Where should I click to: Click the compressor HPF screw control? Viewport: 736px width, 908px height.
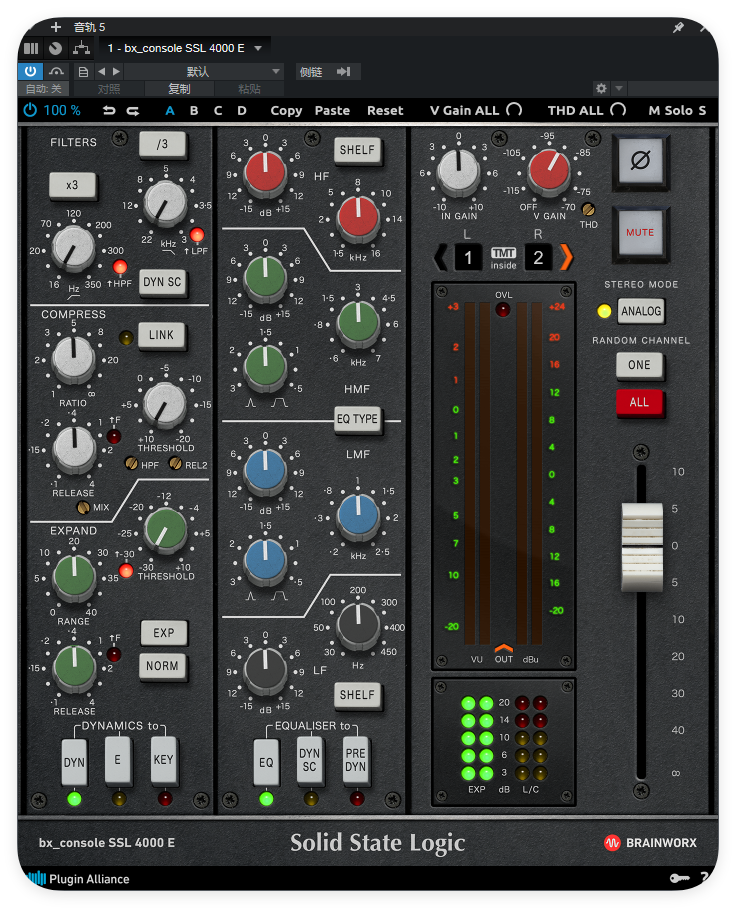point(131,463)
